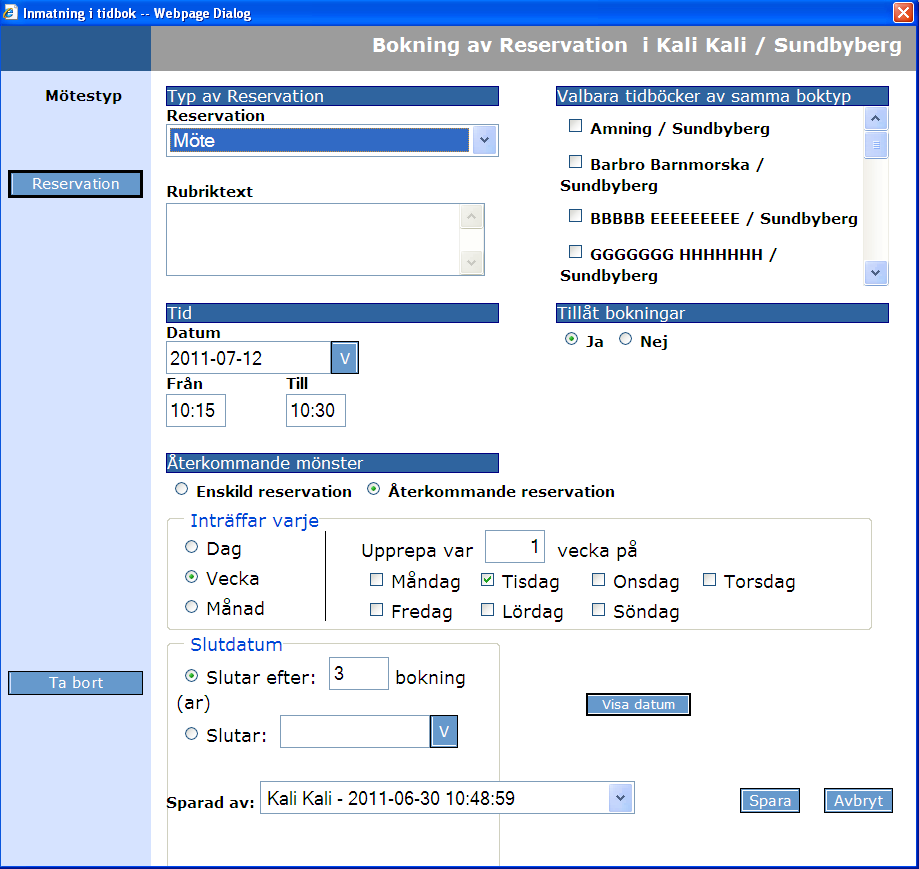Select the Dag recurrence radio button
This screenshot has width=919, height=869.
tap(192, 547)
